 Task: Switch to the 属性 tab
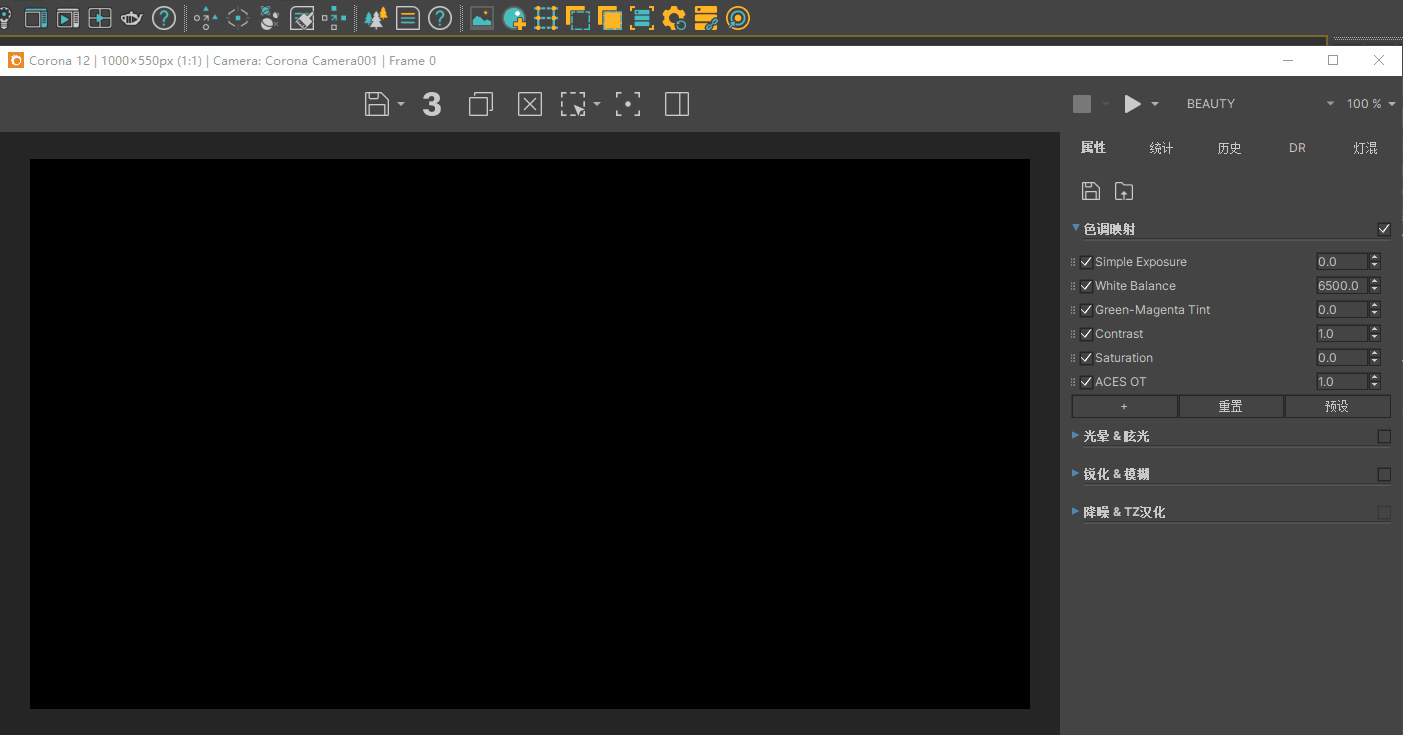1093,148
